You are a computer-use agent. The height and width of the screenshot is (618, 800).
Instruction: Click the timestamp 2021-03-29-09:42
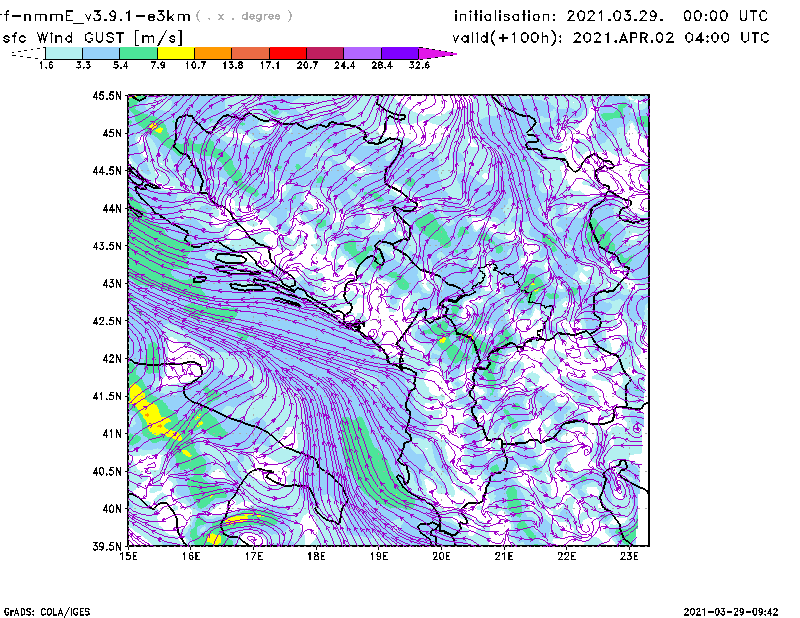tap(731, 611)
